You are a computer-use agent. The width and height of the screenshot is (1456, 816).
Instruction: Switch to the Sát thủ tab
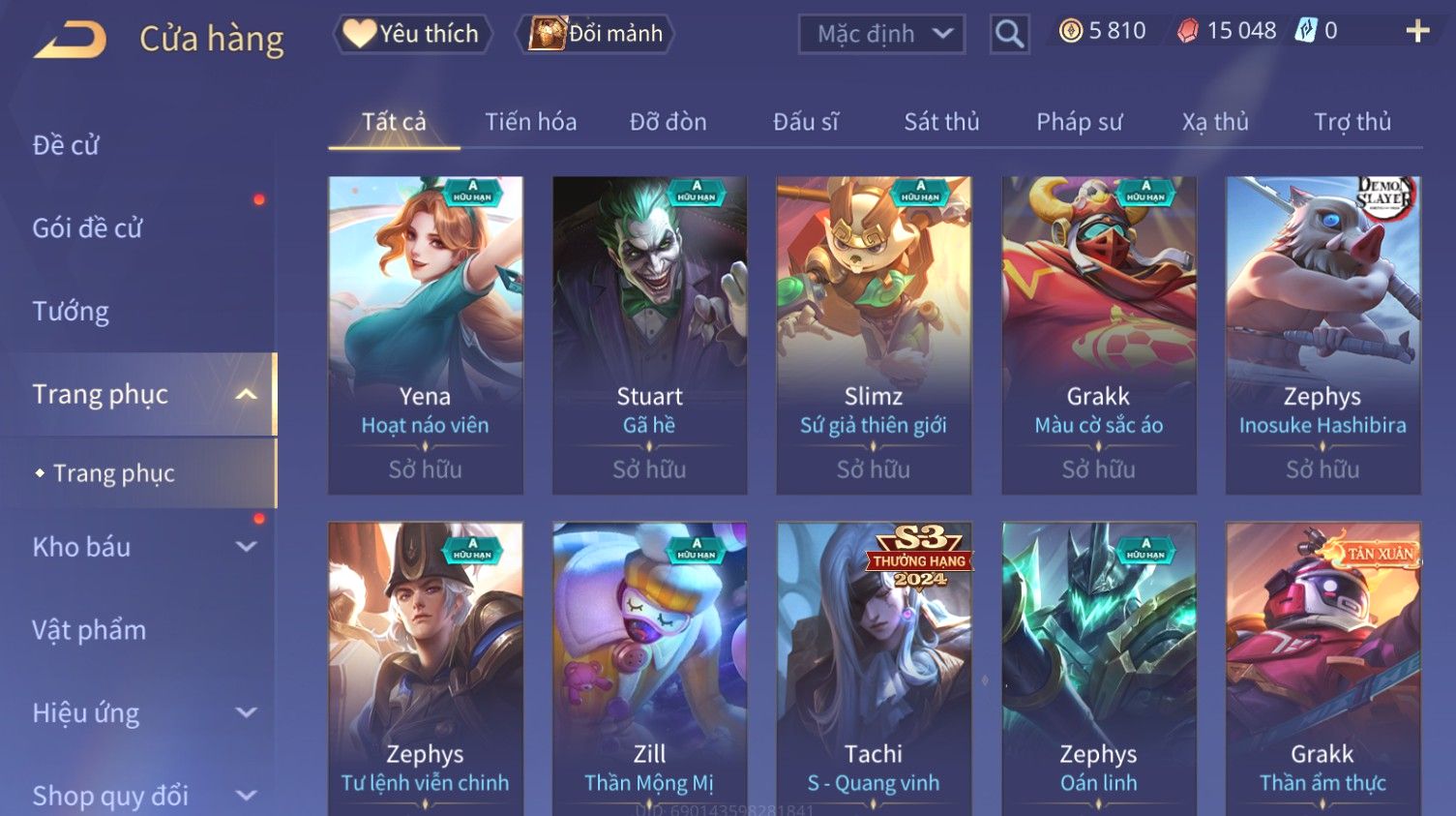pyautogui.click(x=941, y=122)
